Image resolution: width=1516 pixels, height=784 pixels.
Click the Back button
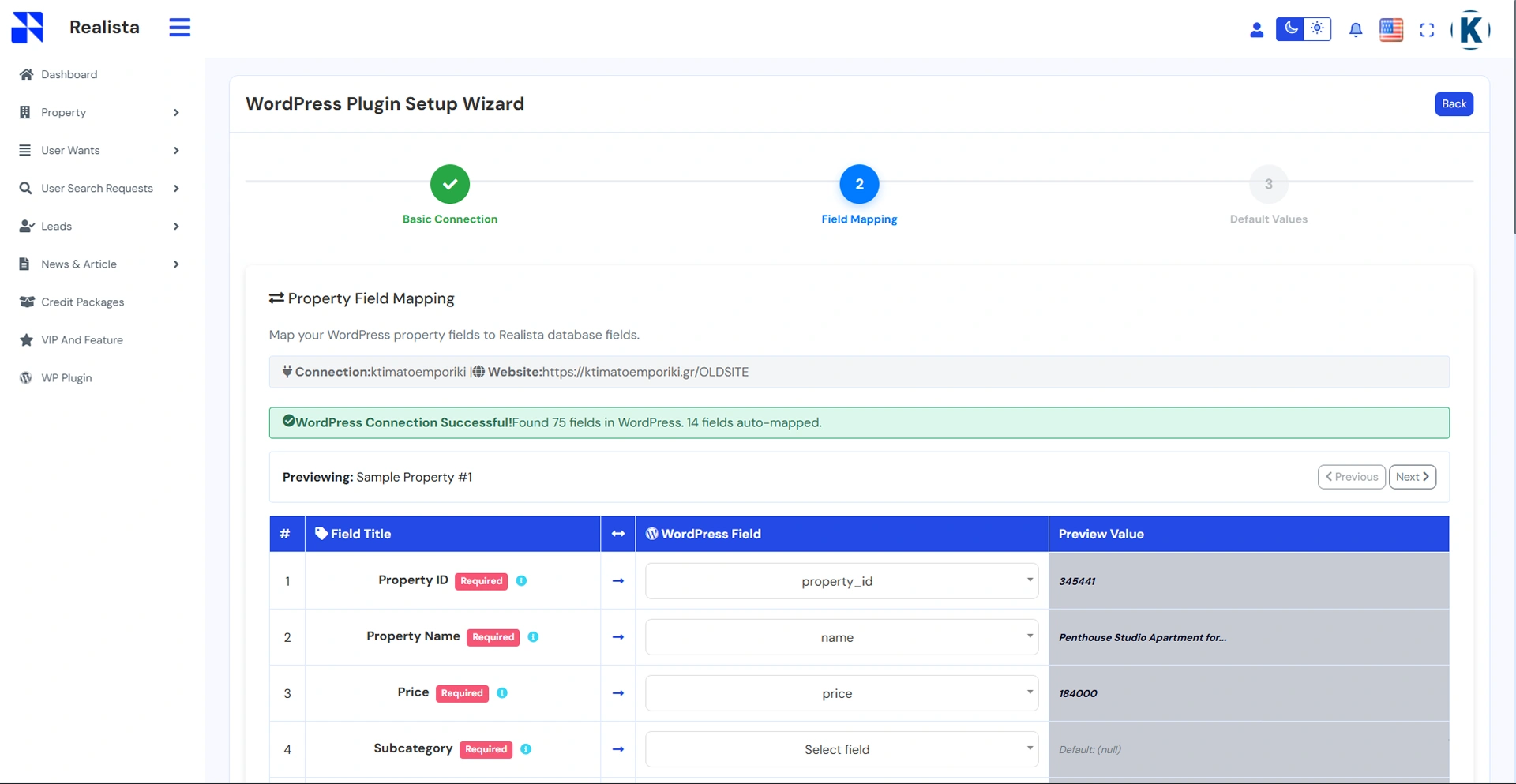(x=1453, y=104)
